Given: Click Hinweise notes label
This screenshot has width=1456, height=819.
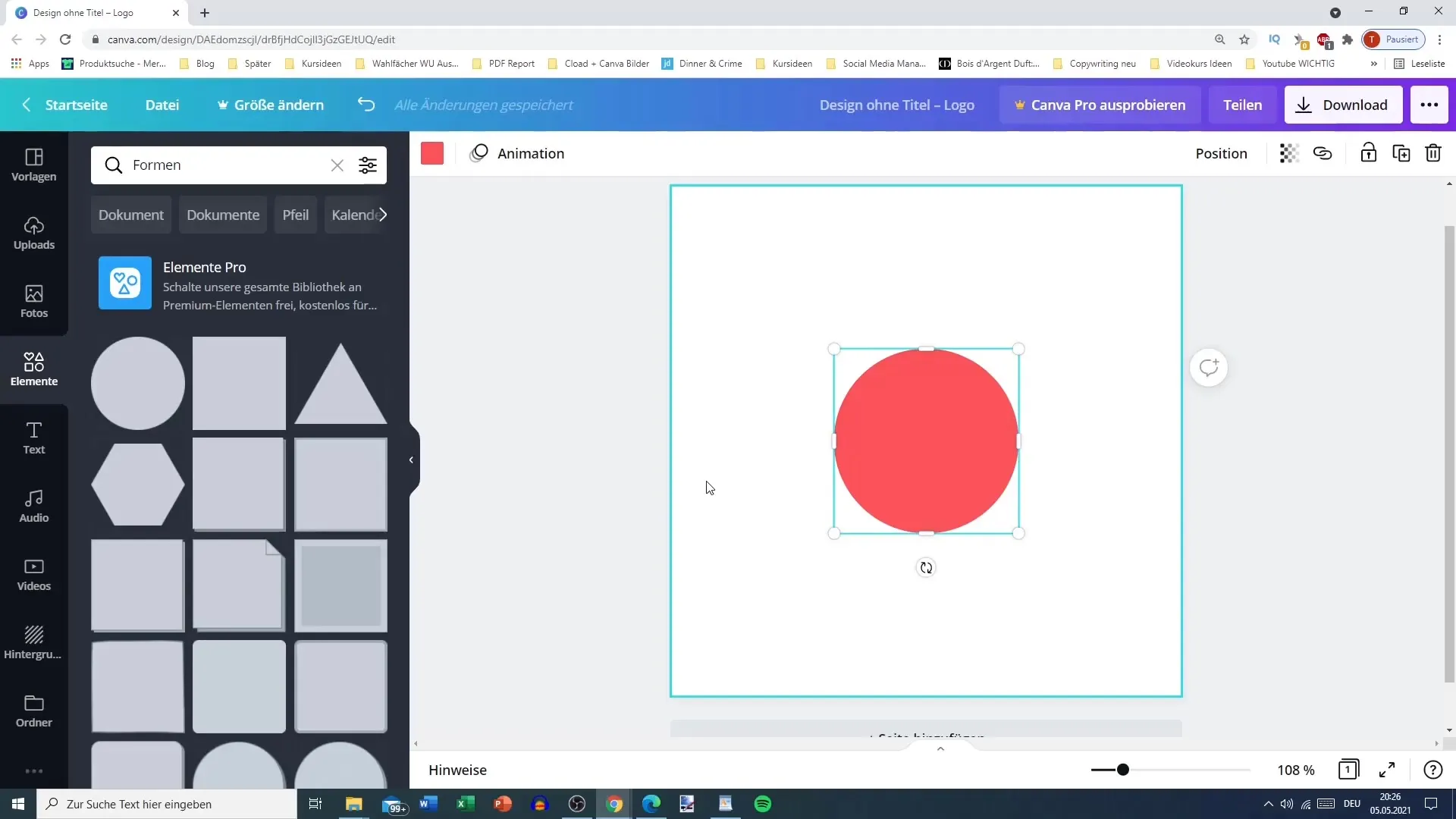Looking at the screenshot, I should click(457, 770).
